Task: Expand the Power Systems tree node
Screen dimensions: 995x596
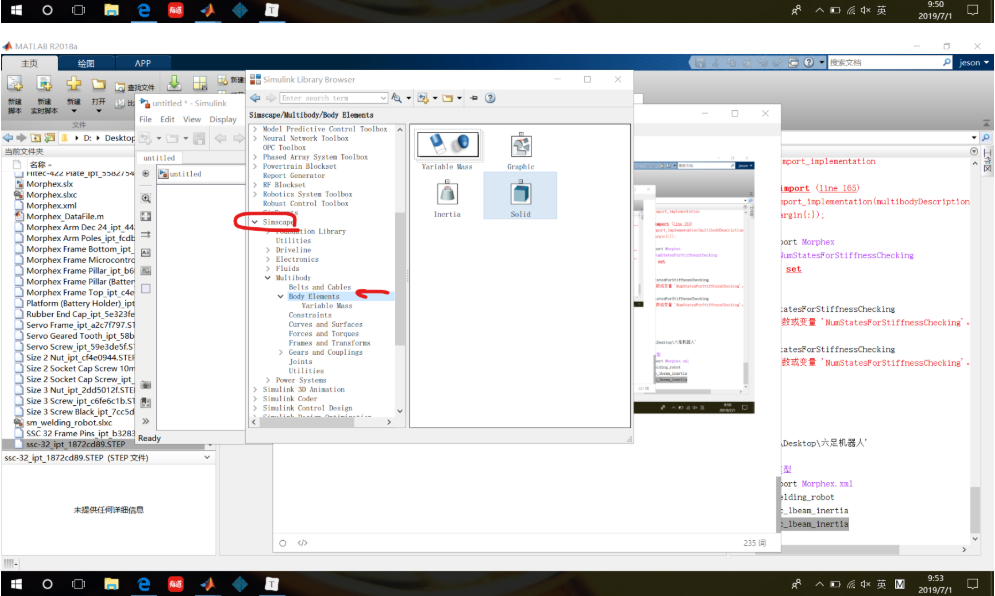Action: 268,380
